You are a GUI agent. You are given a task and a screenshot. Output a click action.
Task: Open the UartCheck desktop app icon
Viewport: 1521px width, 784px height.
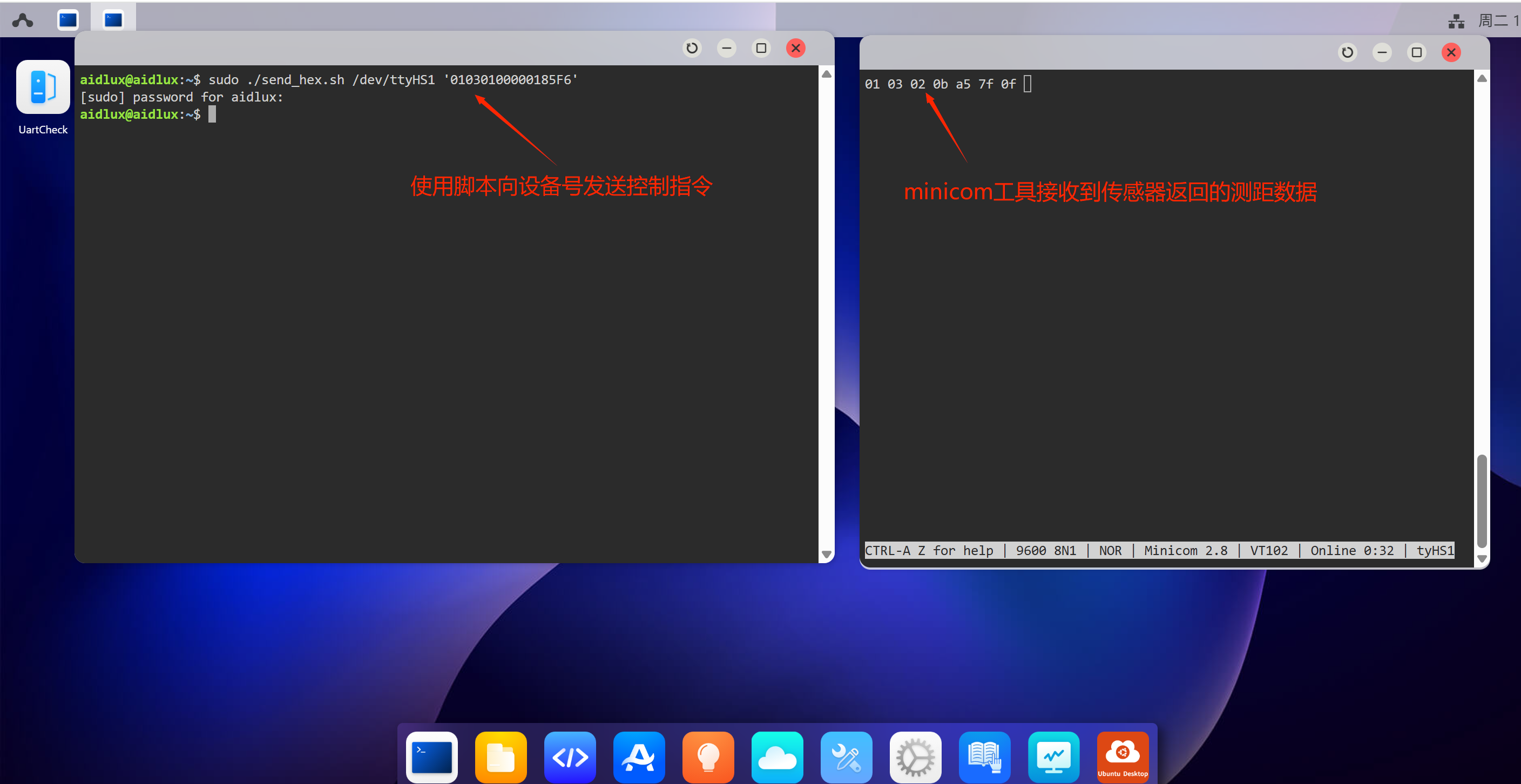[x=43, y=87]
